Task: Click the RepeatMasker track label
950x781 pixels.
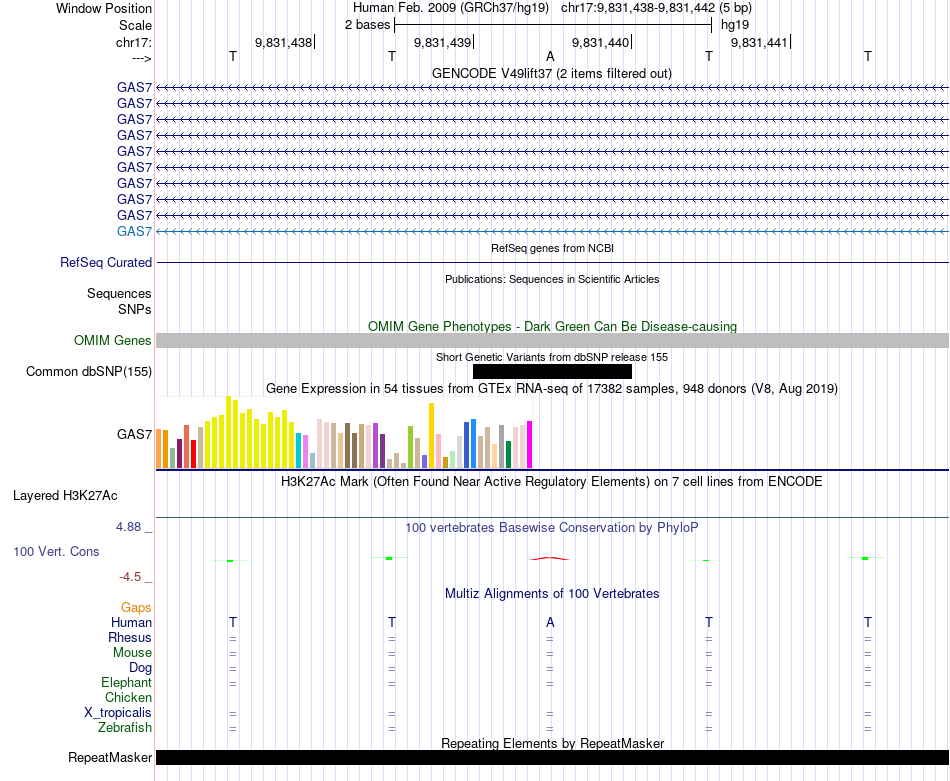Action: [110, 757]
